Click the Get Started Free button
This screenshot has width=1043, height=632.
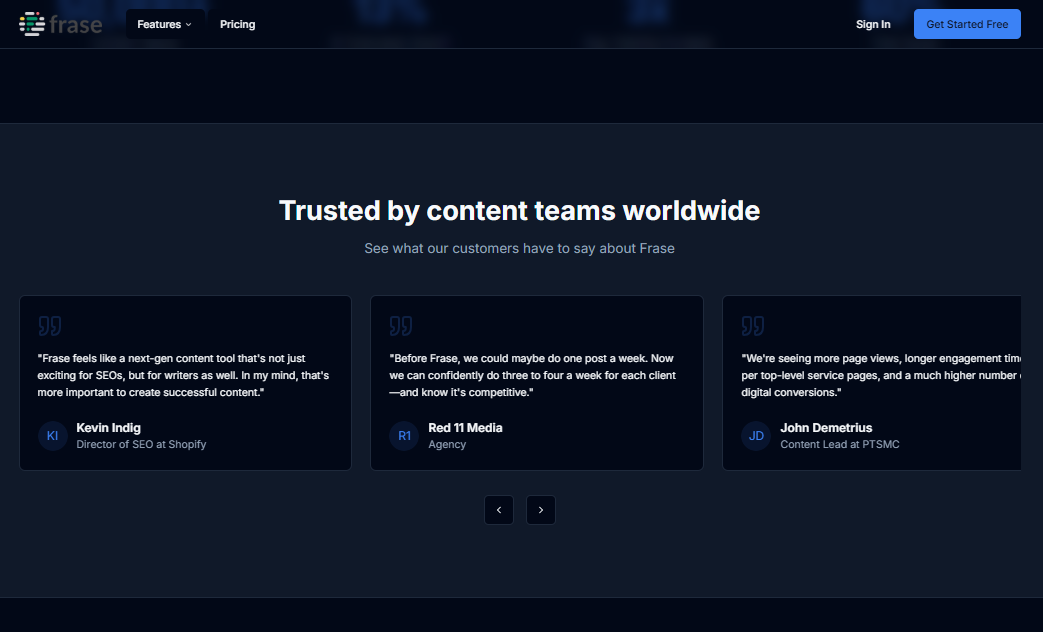click(x=967, y=25)
